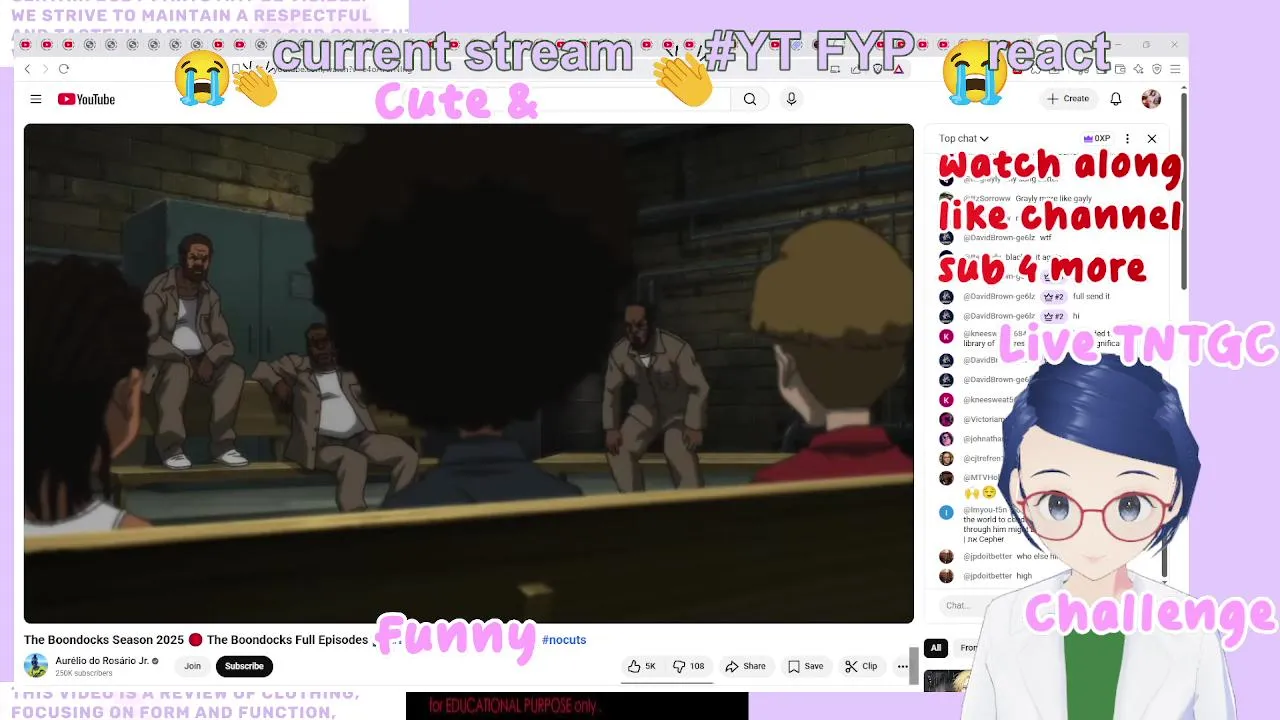1280x720 pixels.
Task: Open more actions three-dot menu under video
Action: point(902,666)
